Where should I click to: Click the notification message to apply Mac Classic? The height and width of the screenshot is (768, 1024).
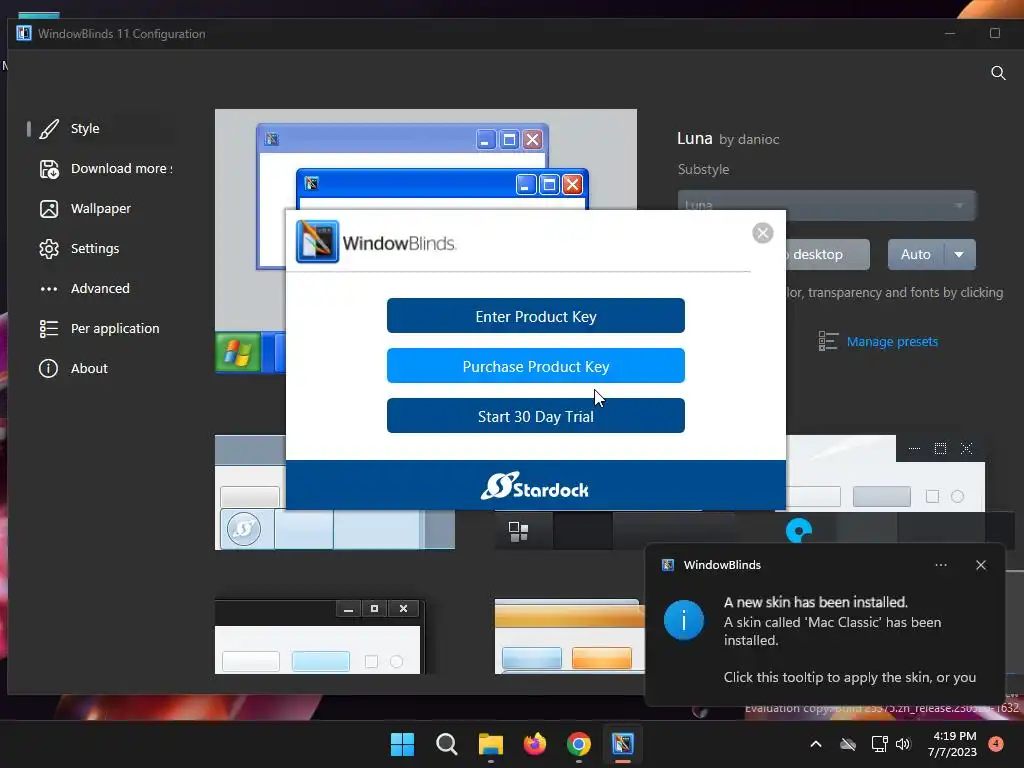(x=850, y=640)
